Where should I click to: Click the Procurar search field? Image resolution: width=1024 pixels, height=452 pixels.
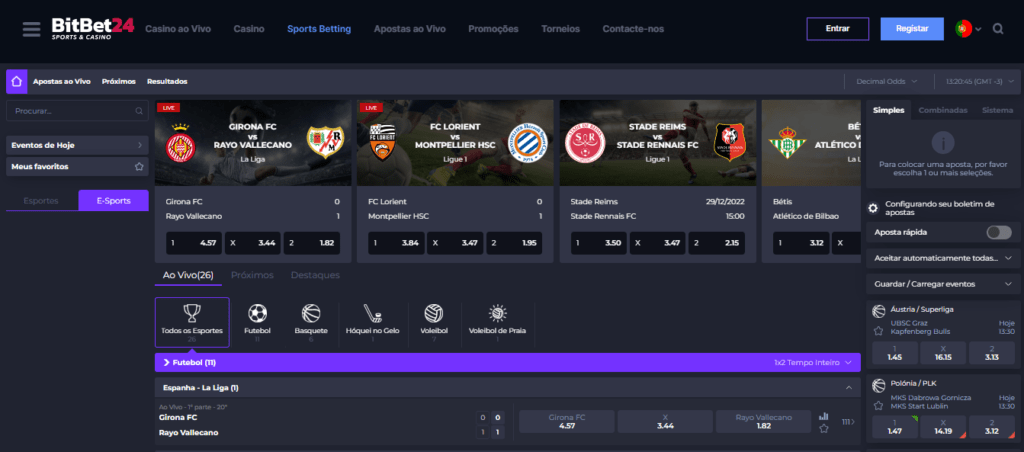tap(77, 111)
